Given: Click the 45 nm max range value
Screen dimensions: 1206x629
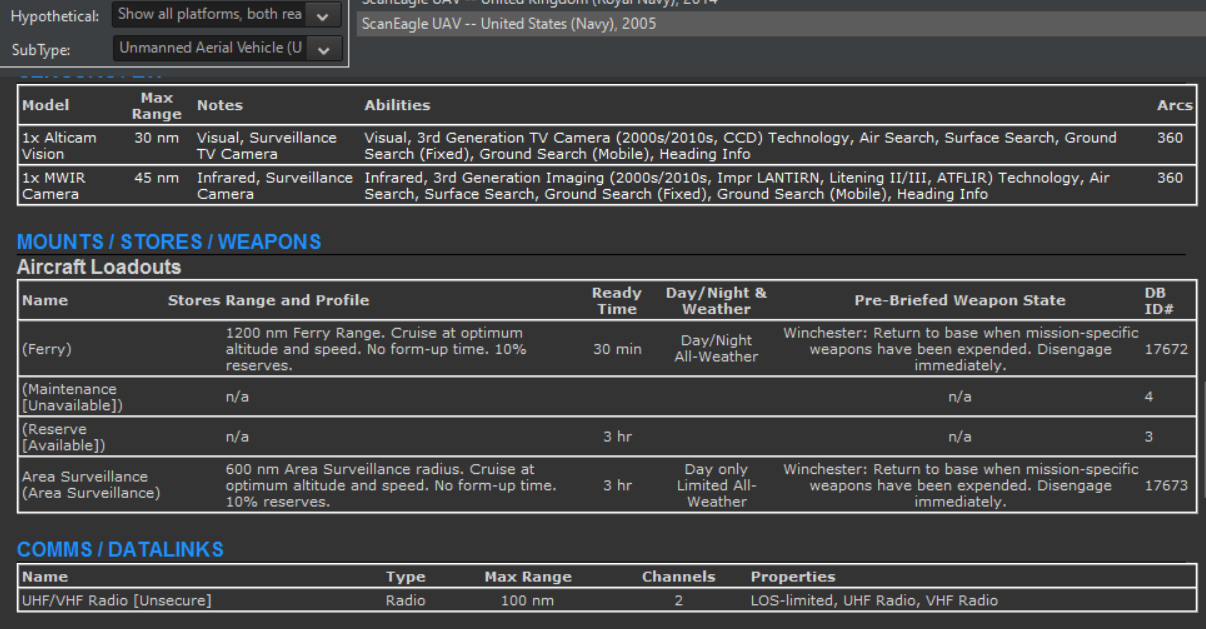Looking at the screenshot, I should [x=157, y=178].
